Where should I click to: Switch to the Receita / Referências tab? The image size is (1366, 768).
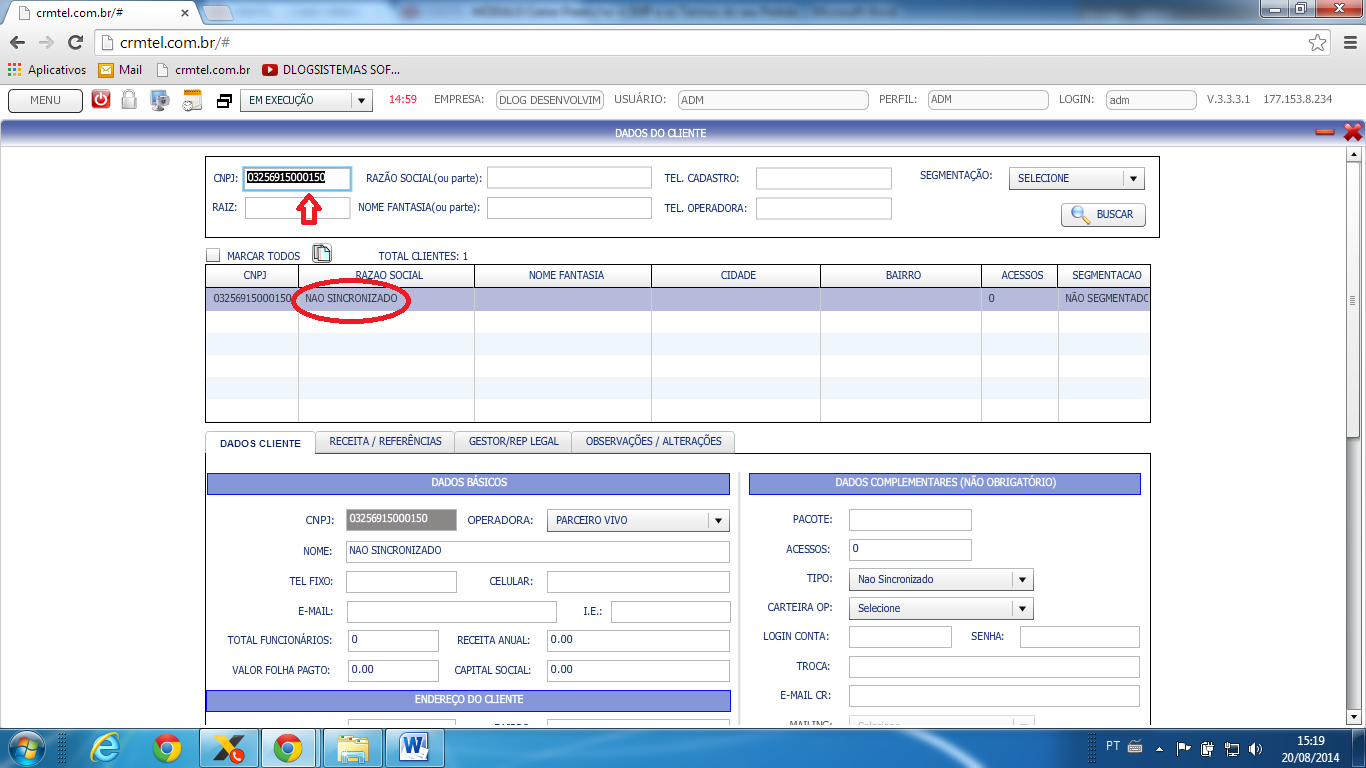(385, 441)
